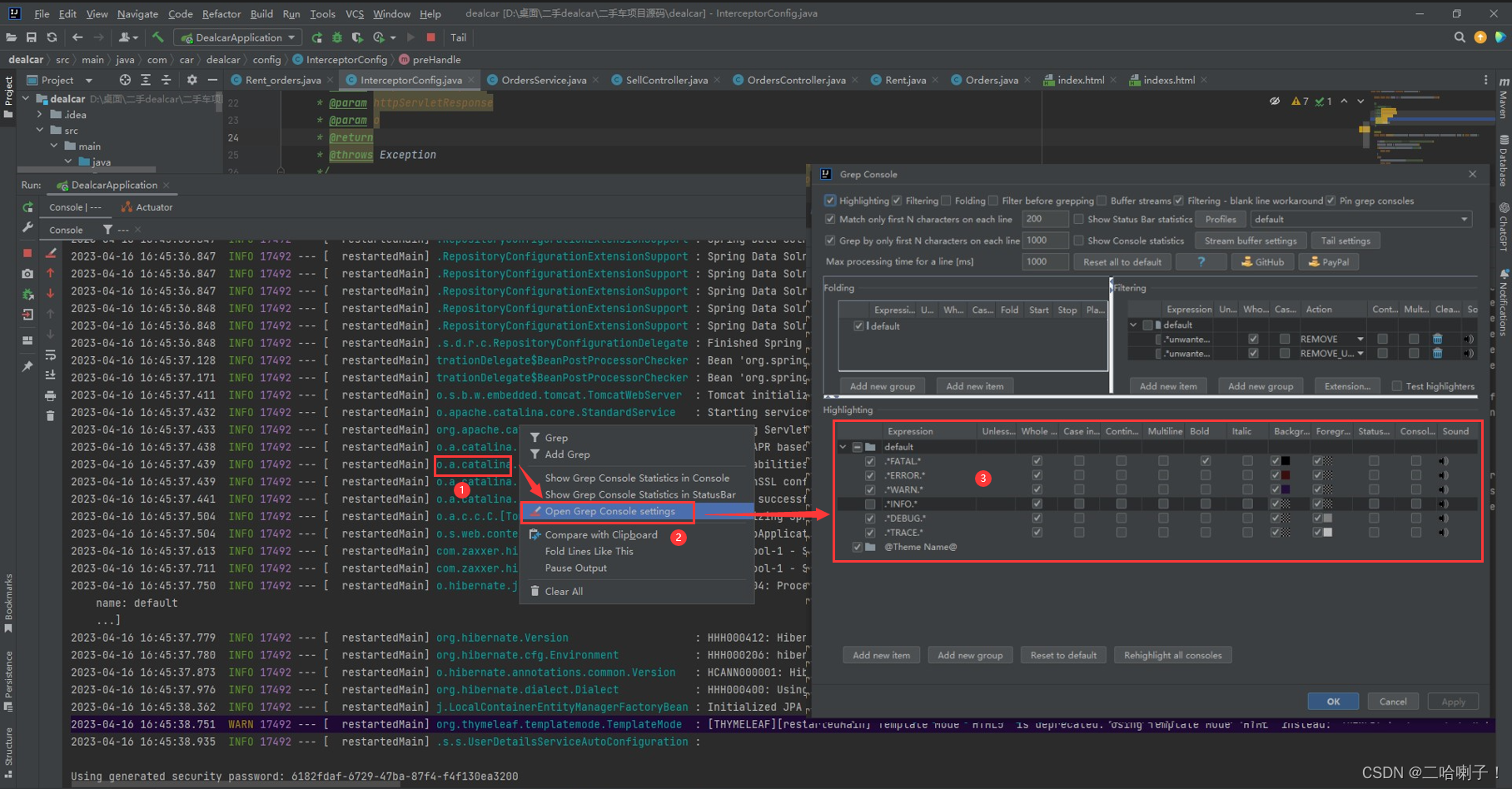
Task: Click the Clear All trash icon in console sidebar
Action: tap(50, 415)
